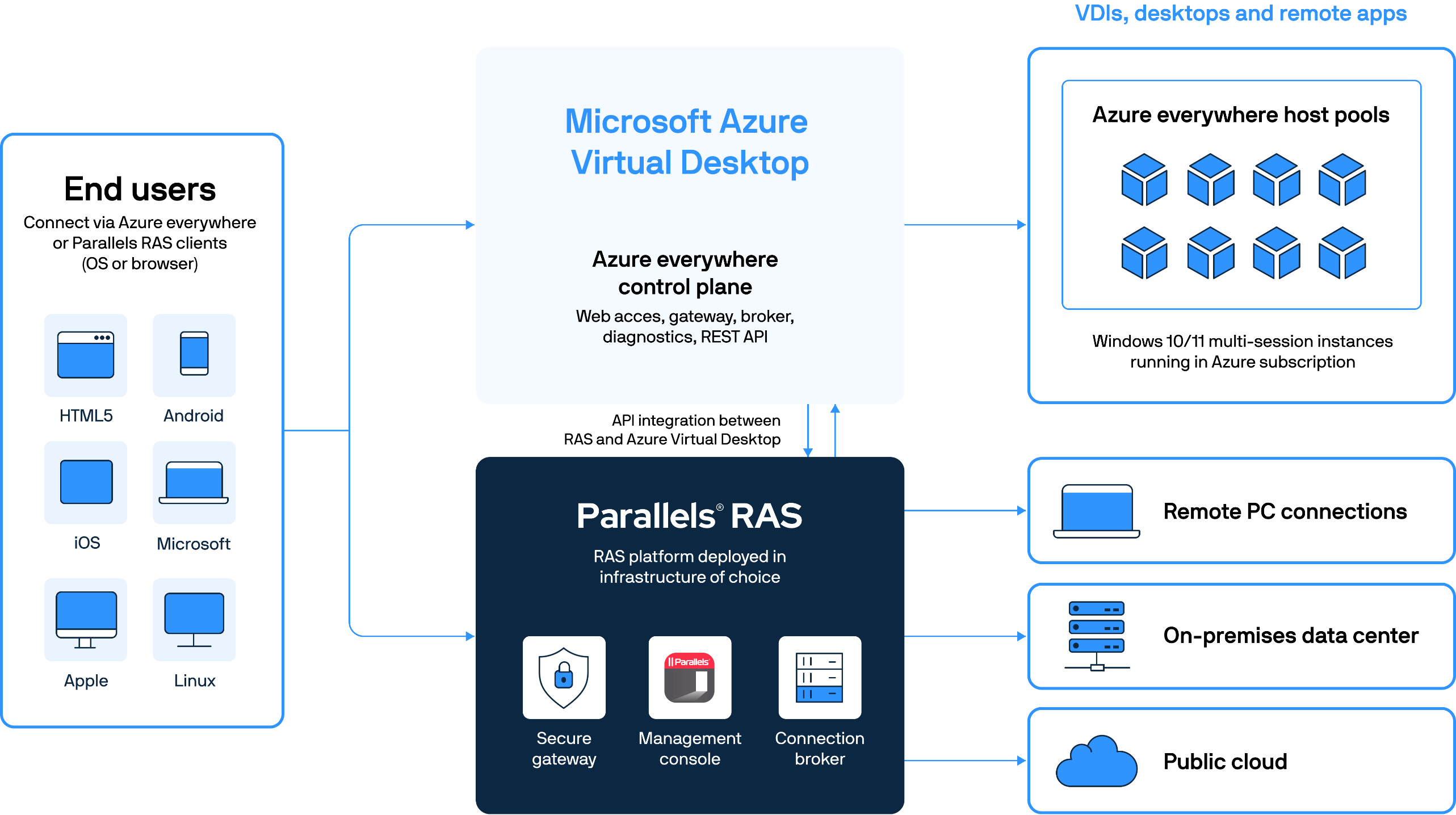Click the Microsoft laptop icon
This screenshot has width=1456, height=815.
[194, 482]
